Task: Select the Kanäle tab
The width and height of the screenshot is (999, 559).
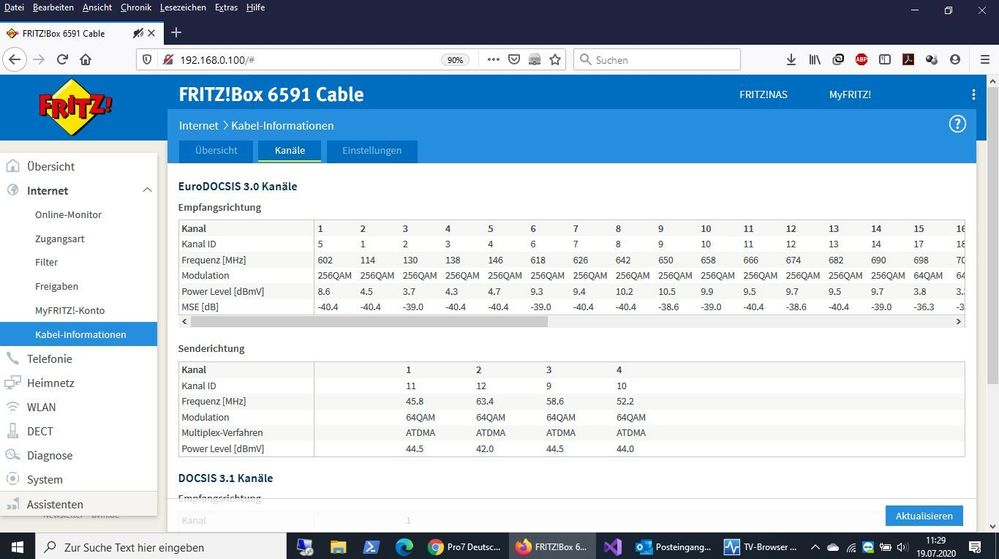Action: tap(290, 151)
